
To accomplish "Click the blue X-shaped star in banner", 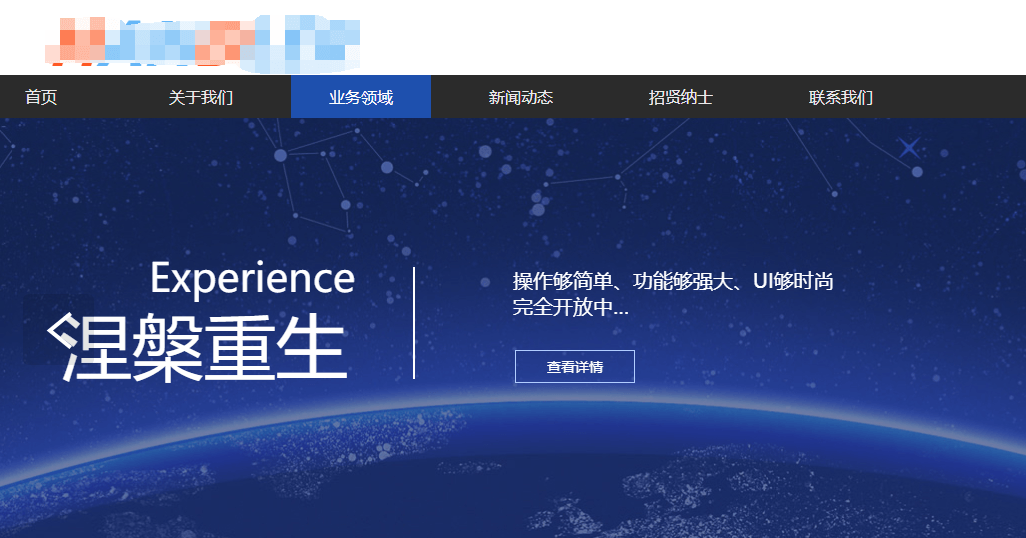I will tap(909, 148).
